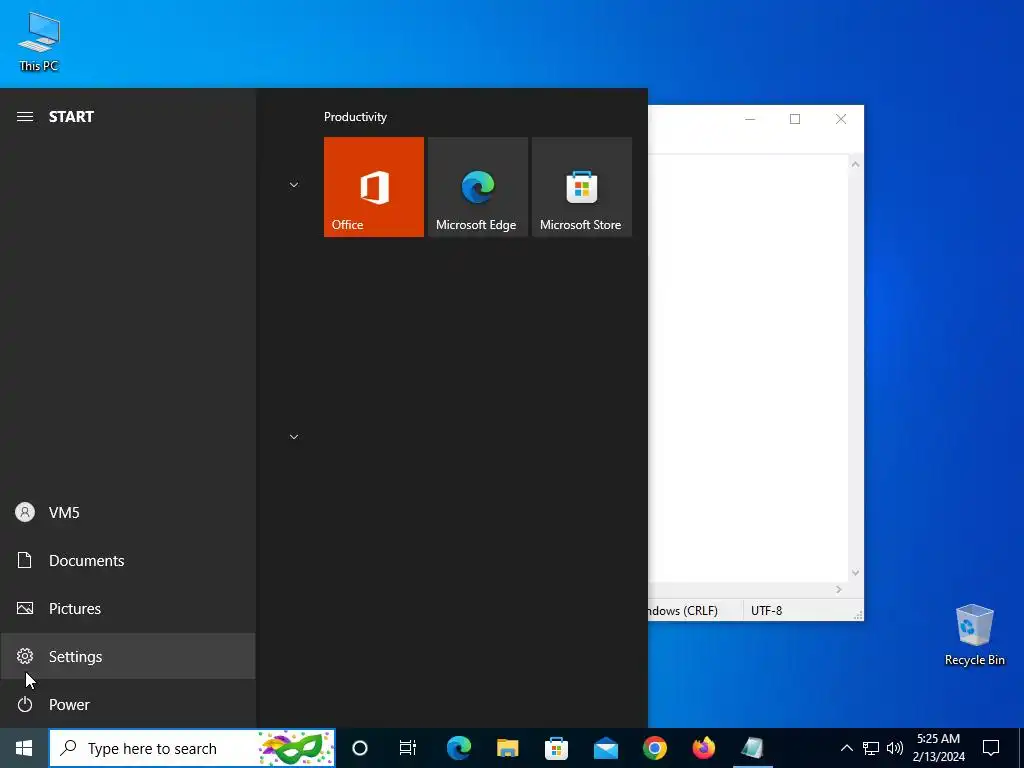Viewport: 1024px width, 768px height.
Task: Open Settings from Start menu
Action: [128, 656]
